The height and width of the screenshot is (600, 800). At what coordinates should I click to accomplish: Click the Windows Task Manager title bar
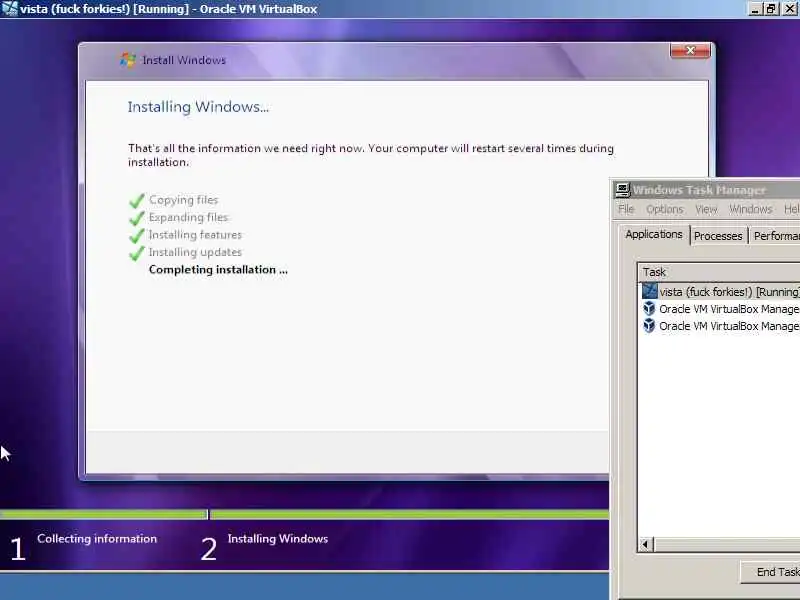(x=707, y=190)
